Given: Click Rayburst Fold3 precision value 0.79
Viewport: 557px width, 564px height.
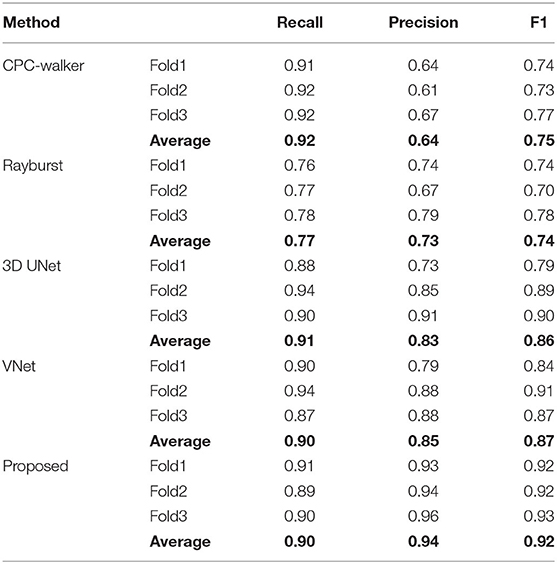Looking at the screenshot, I should (x=423, y=216).
